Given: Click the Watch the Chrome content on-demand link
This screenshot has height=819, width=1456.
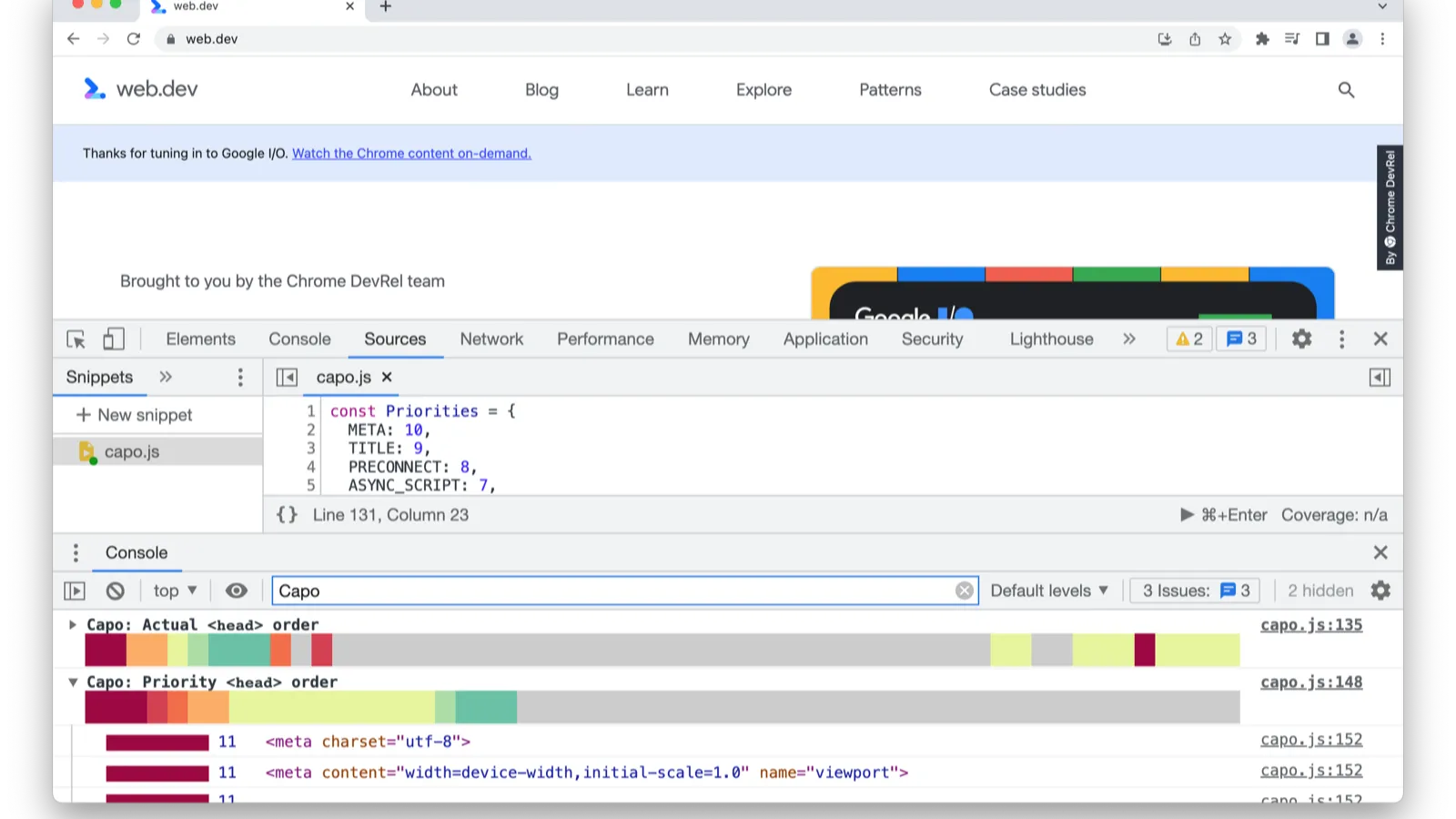Looking at the screenshot, I should pyautogui.click(x=411, y=154).
